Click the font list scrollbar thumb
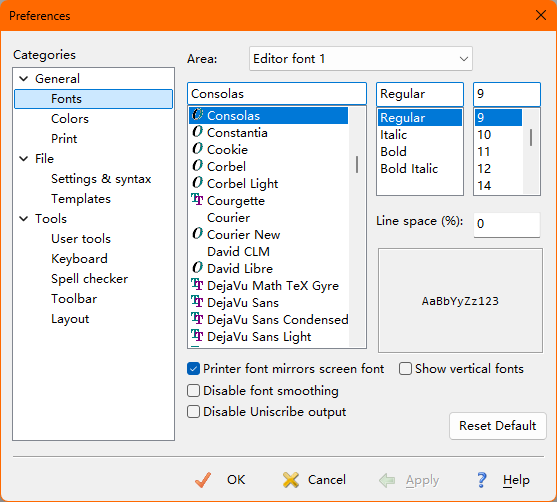The width and height of the screenshot is (557, 502). pyautogui.click(x=357, y=164)
